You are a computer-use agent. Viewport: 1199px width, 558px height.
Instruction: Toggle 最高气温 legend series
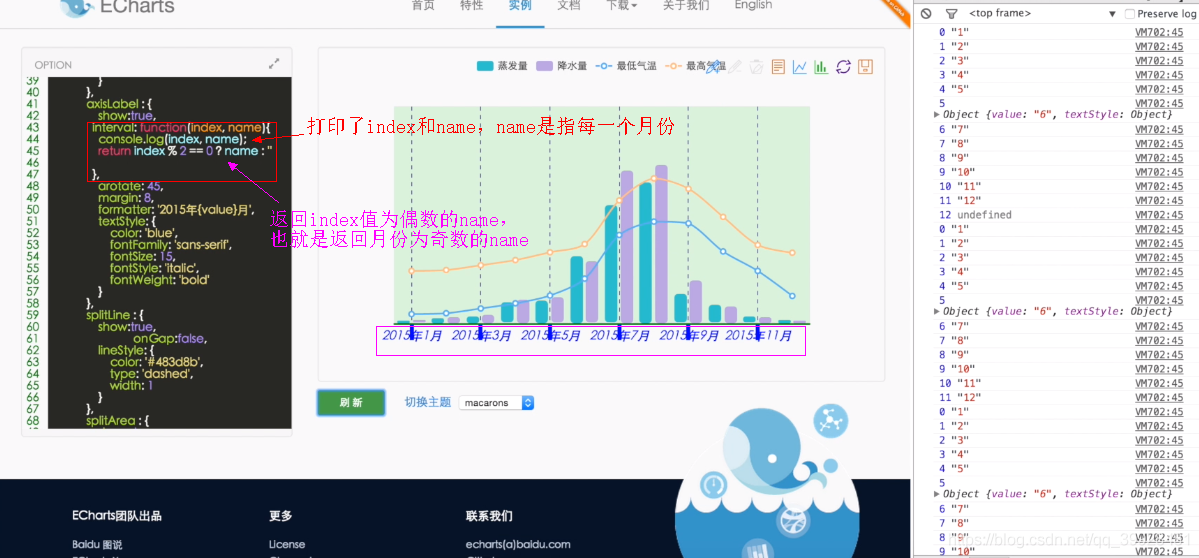click(x=695, y=66)
